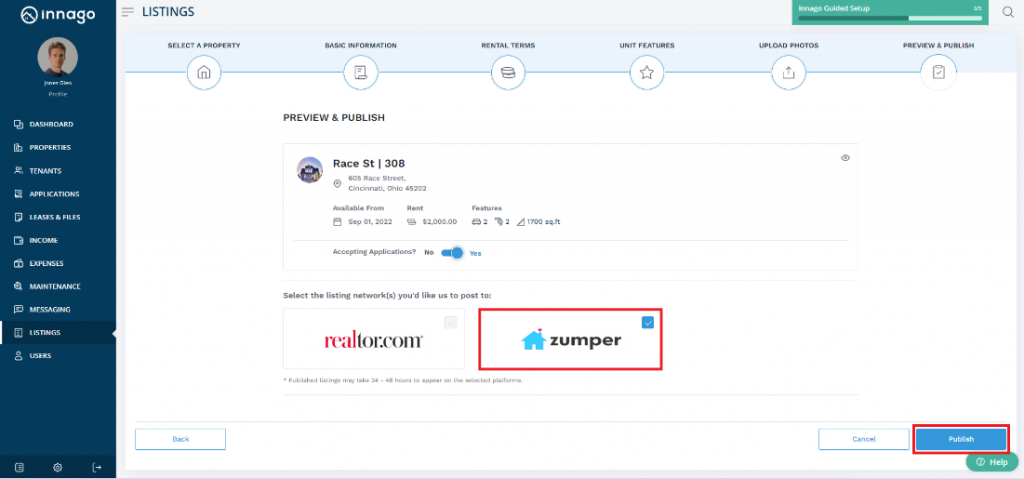Click the user profile avatar photo
Viewport: 1024px width, 479px height.
pos(57,57)
